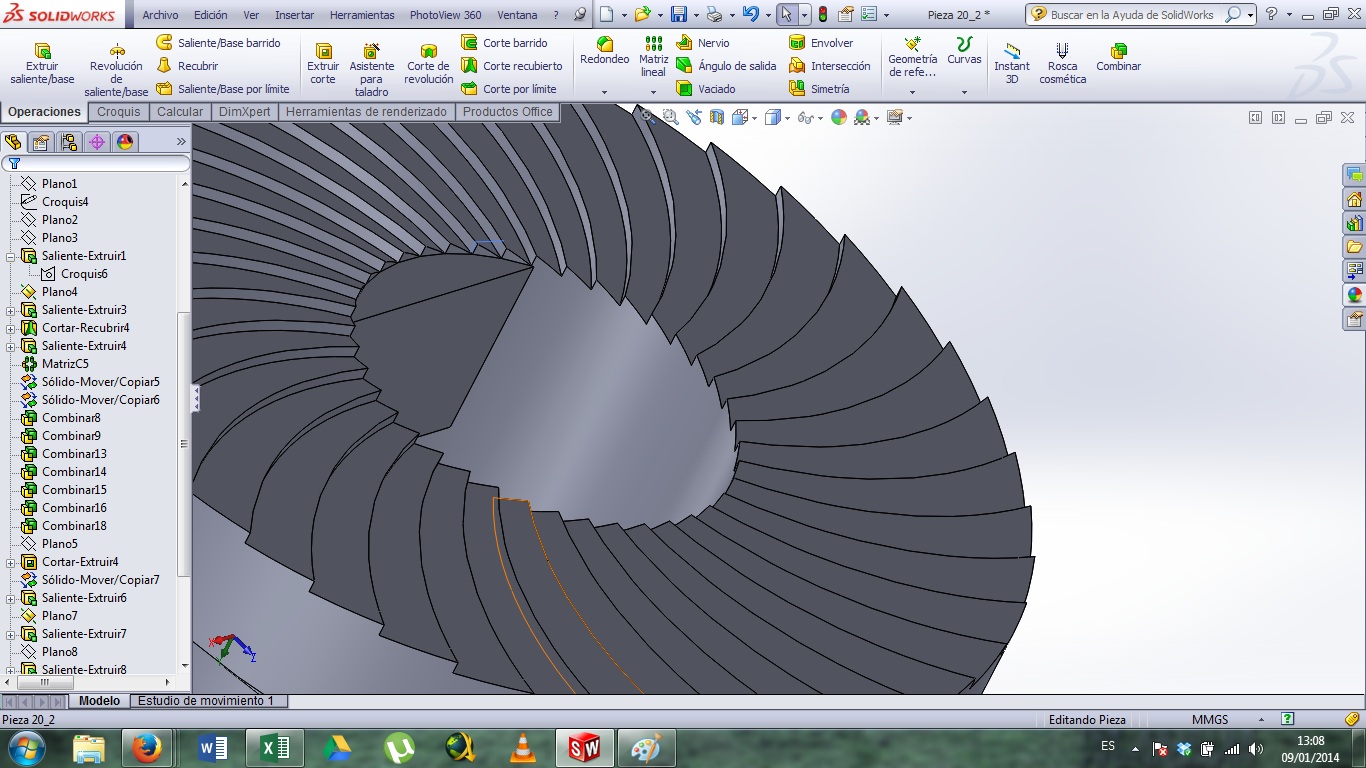
Task: Toggle the Instant 3D mode
Action: click(1012, 63)
